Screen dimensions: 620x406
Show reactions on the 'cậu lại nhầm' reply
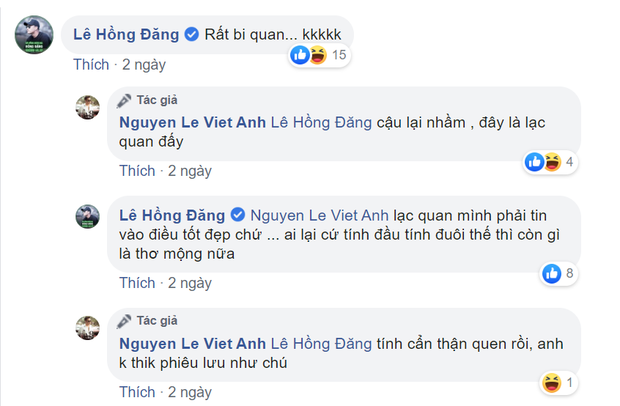click(551, 162)
